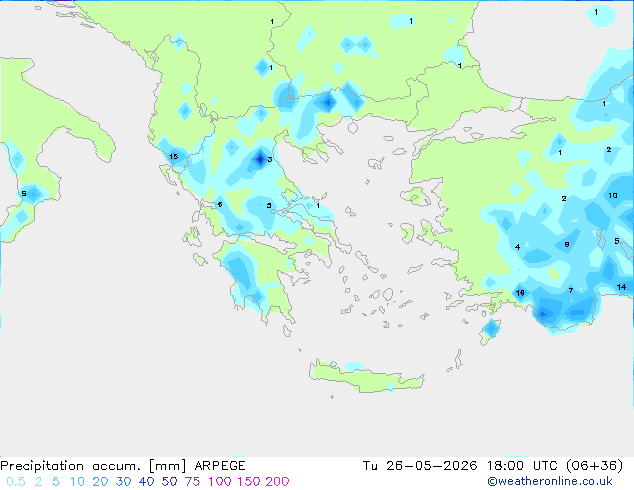634x490 pixels.
Task: Click the date 'Tu 26-05-2026 18:00 UTC (06+36)'
Action: pos(493,466)
